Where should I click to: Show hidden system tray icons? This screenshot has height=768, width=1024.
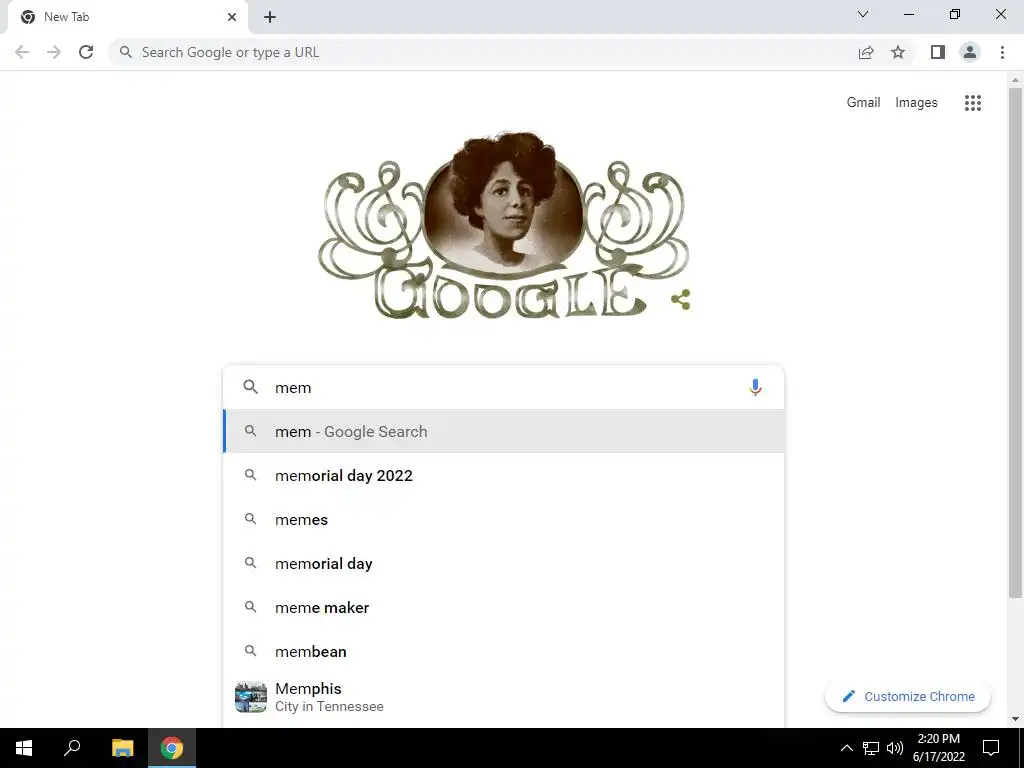click(x=846, y=748)
